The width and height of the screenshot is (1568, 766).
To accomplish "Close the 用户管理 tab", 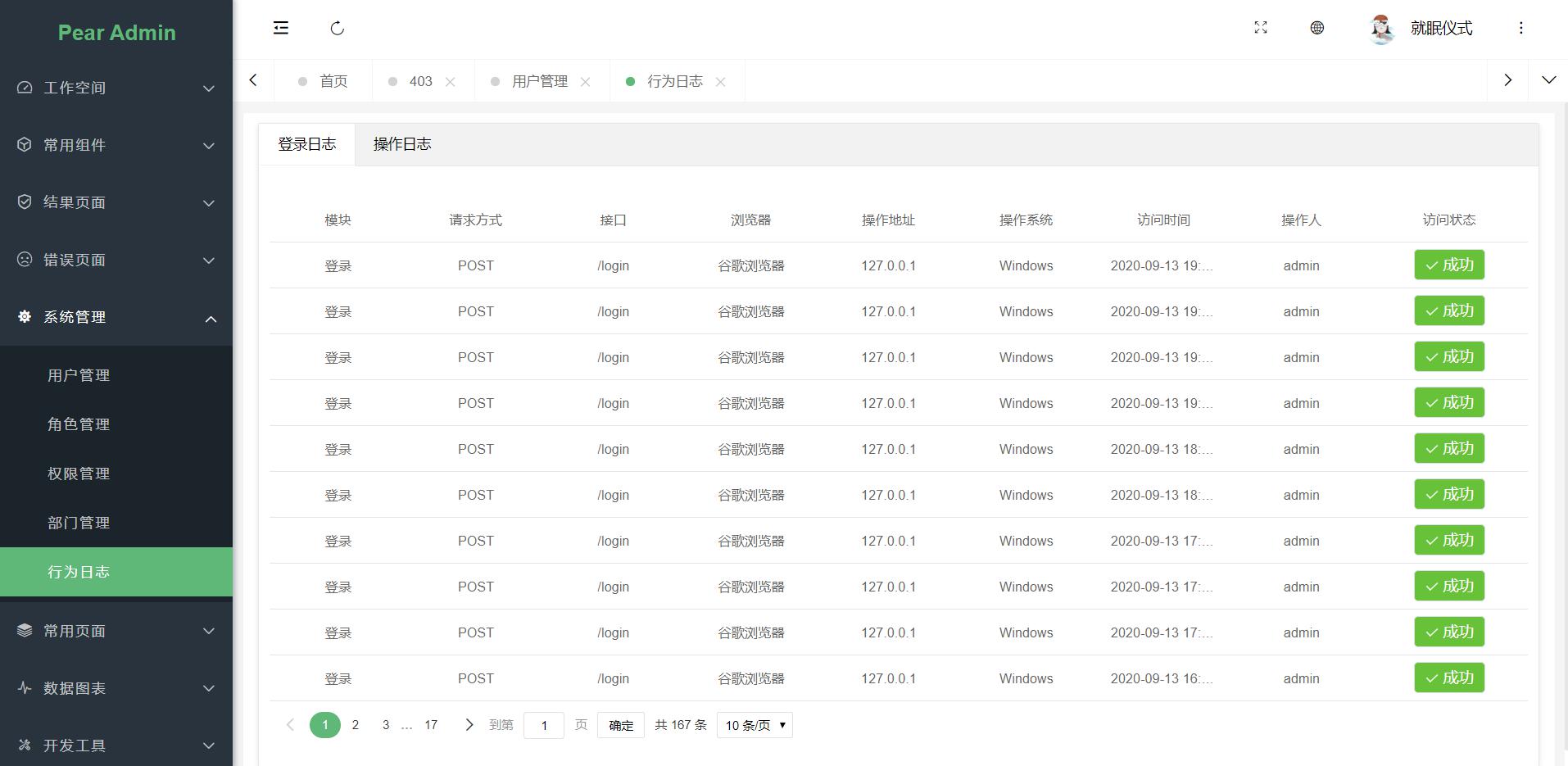I will (585, 82).
